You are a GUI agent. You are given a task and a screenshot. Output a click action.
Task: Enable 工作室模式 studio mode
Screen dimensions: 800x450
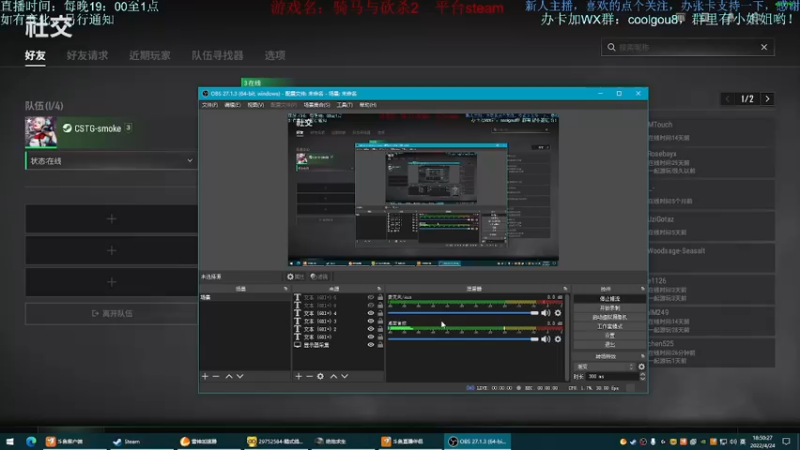609,326
